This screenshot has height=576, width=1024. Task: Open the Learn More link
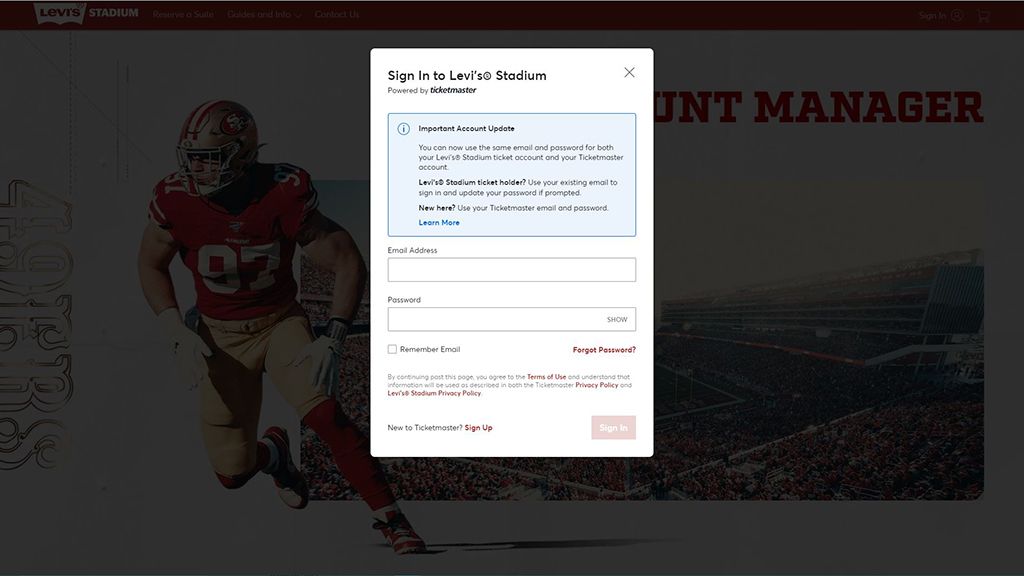pyautogui.click(x=439, y=223)
